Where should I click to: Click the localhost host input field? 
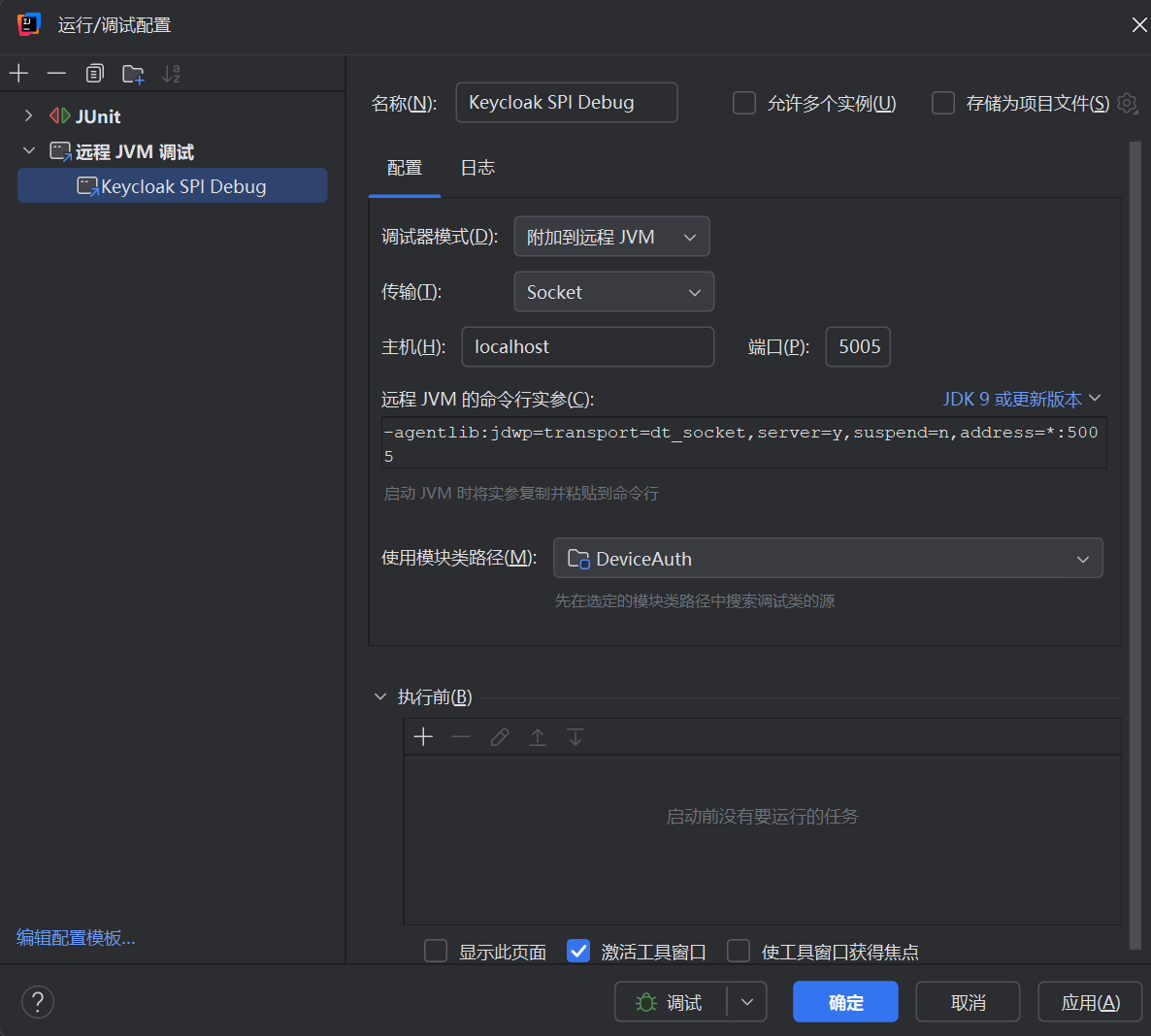pyautogui.click(x=587, y=347)
